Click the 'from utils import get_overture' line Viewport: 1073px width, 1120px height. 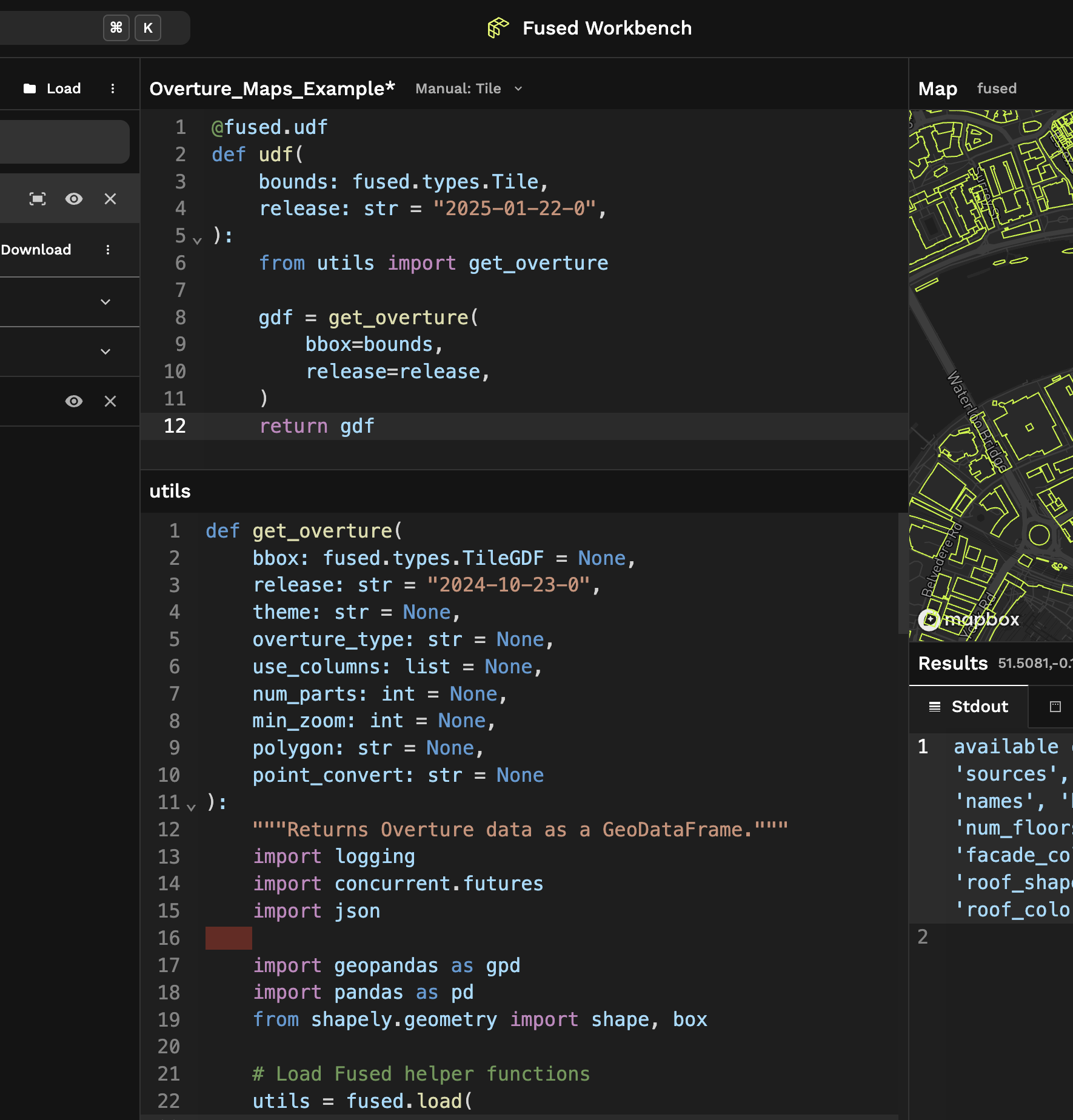click(433, 263)
